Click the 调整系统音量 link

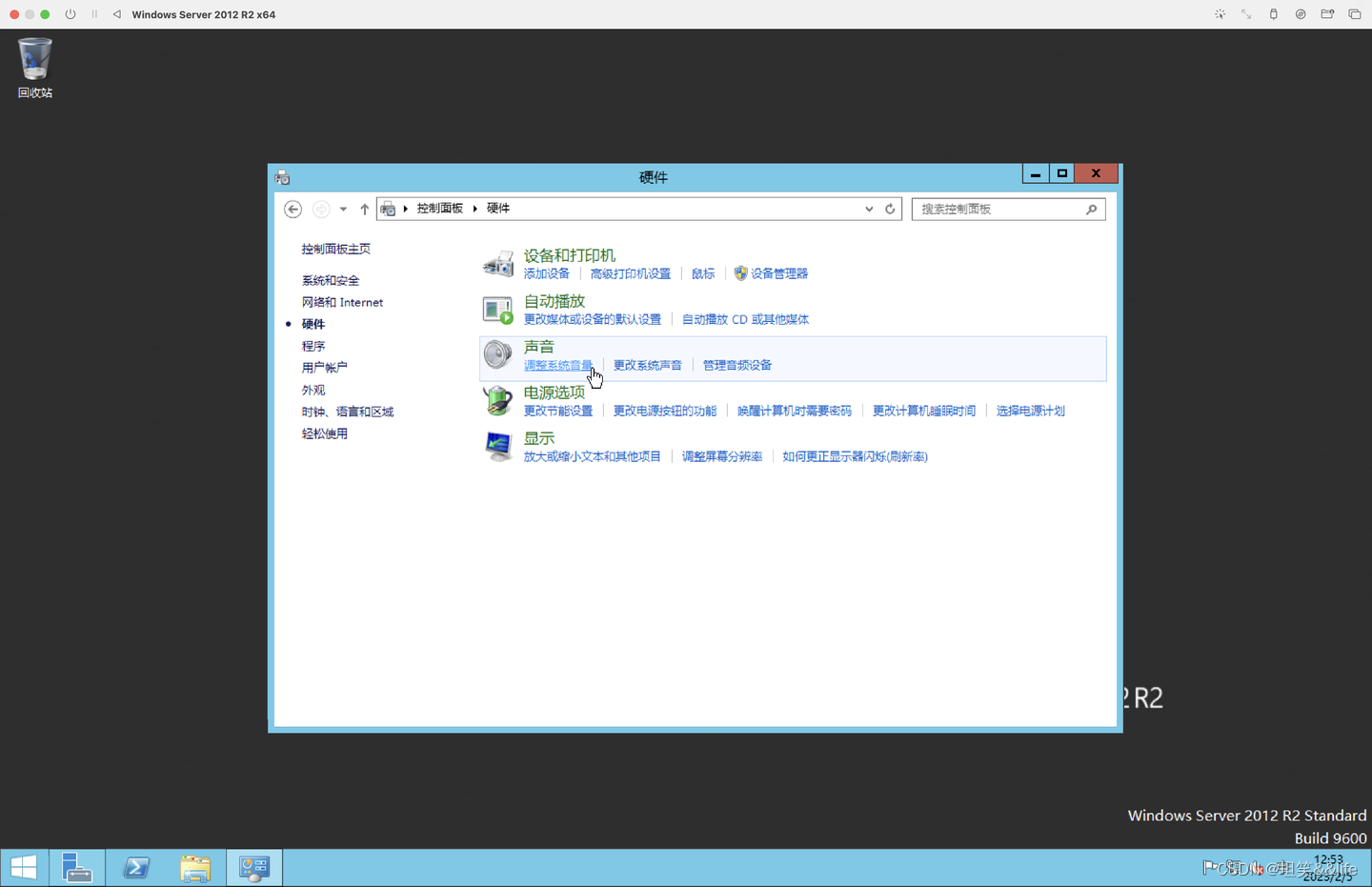558,365
